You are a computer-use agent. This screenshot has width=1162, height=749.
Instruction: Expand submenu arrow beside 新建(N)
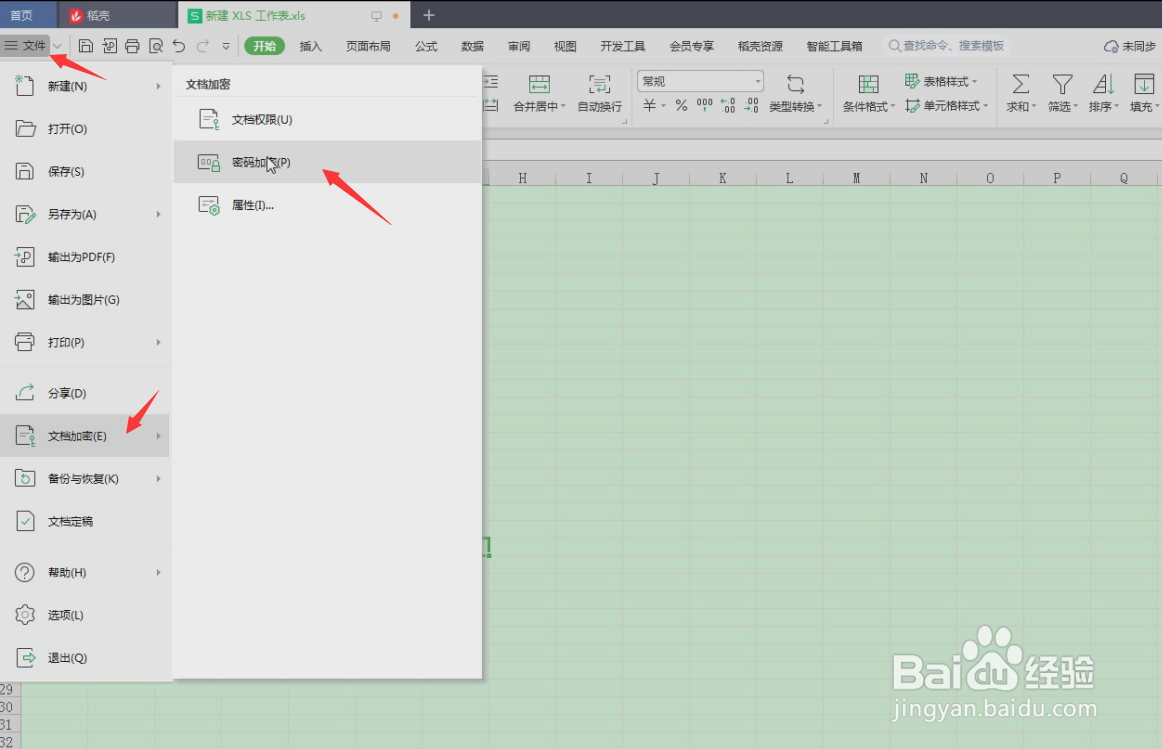(x=159, y=86)
